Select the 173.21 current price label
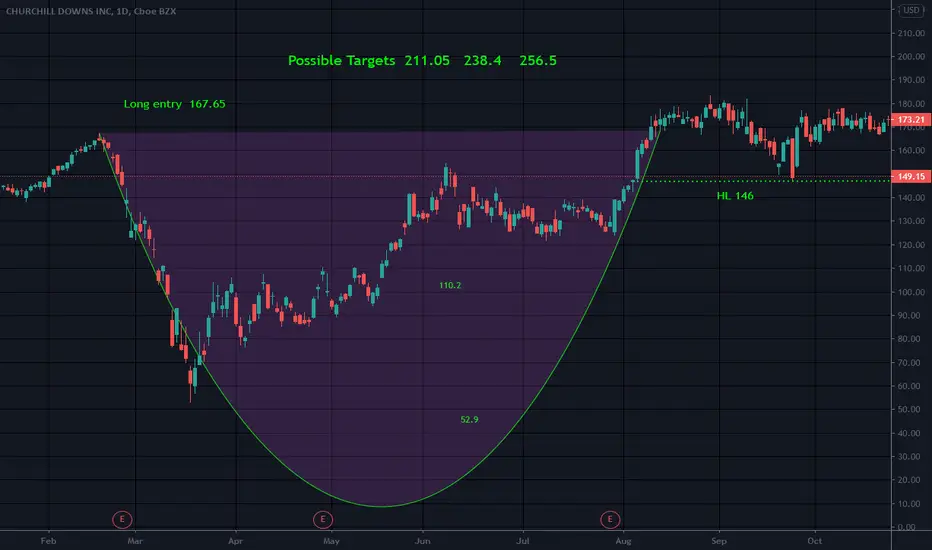Viewport: 932px width, 550px height. click(x=911, y=120)
